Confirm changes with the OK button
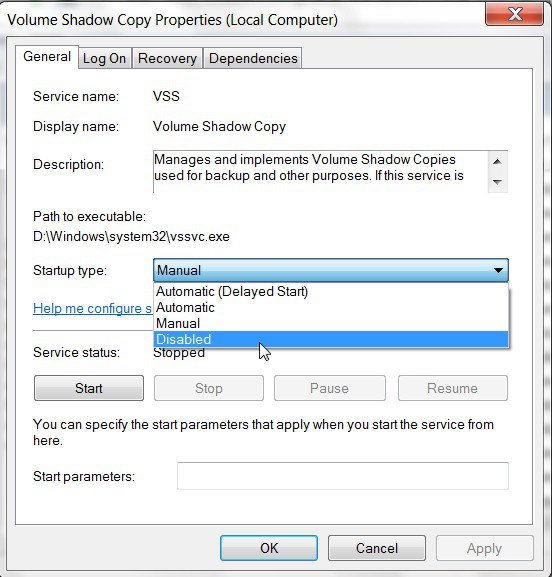 tap(269, 548)
